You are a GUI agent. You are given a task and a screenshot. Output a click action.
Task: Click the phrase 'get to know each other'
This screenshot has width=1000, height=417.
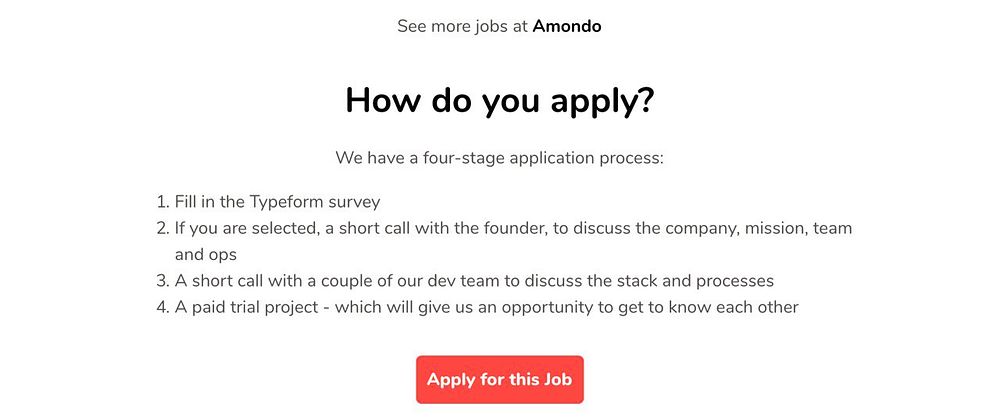tap(709, 307)
